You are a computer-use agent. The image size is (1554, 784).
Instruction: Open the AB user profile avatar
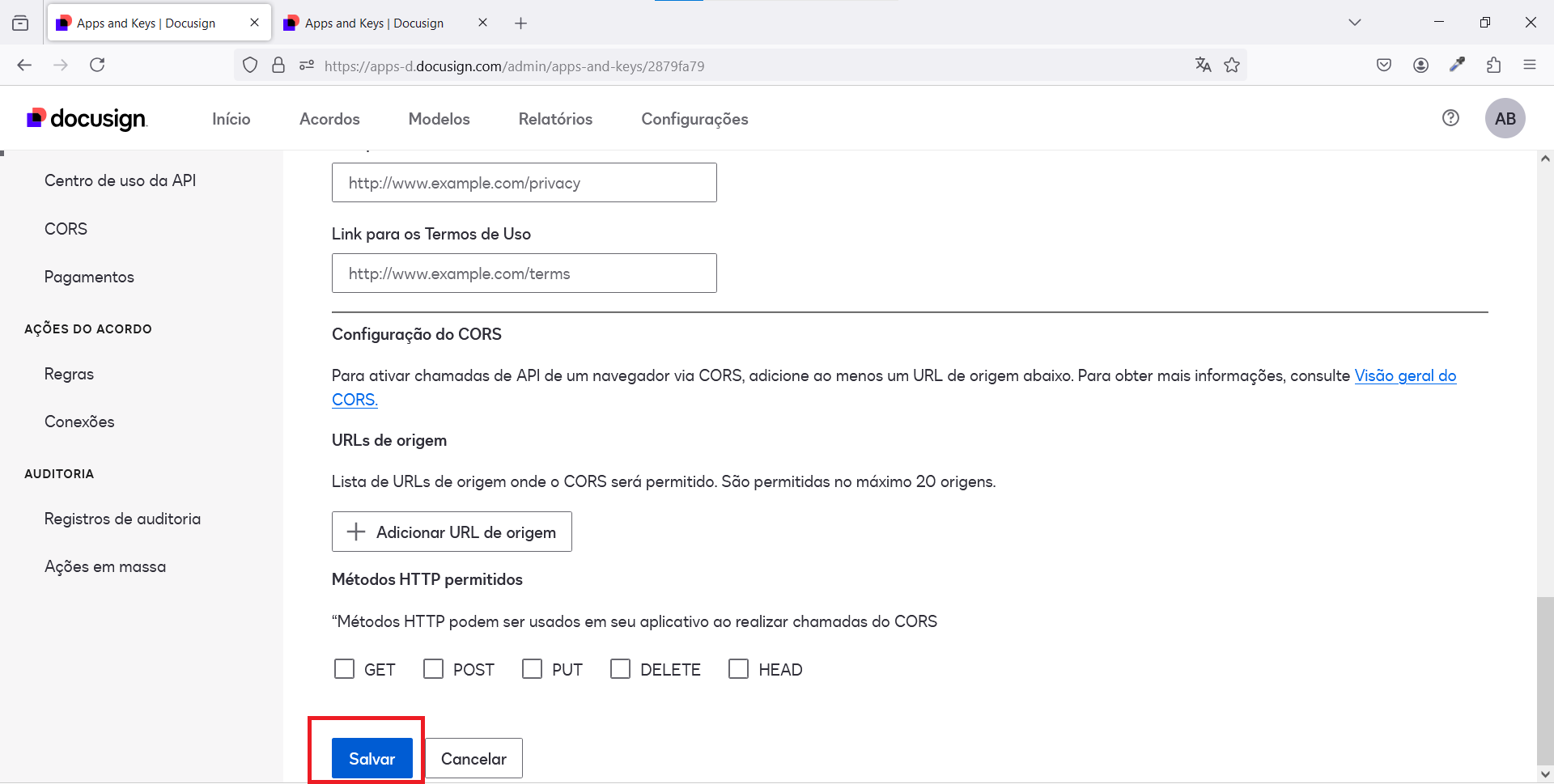(1505, 119)
